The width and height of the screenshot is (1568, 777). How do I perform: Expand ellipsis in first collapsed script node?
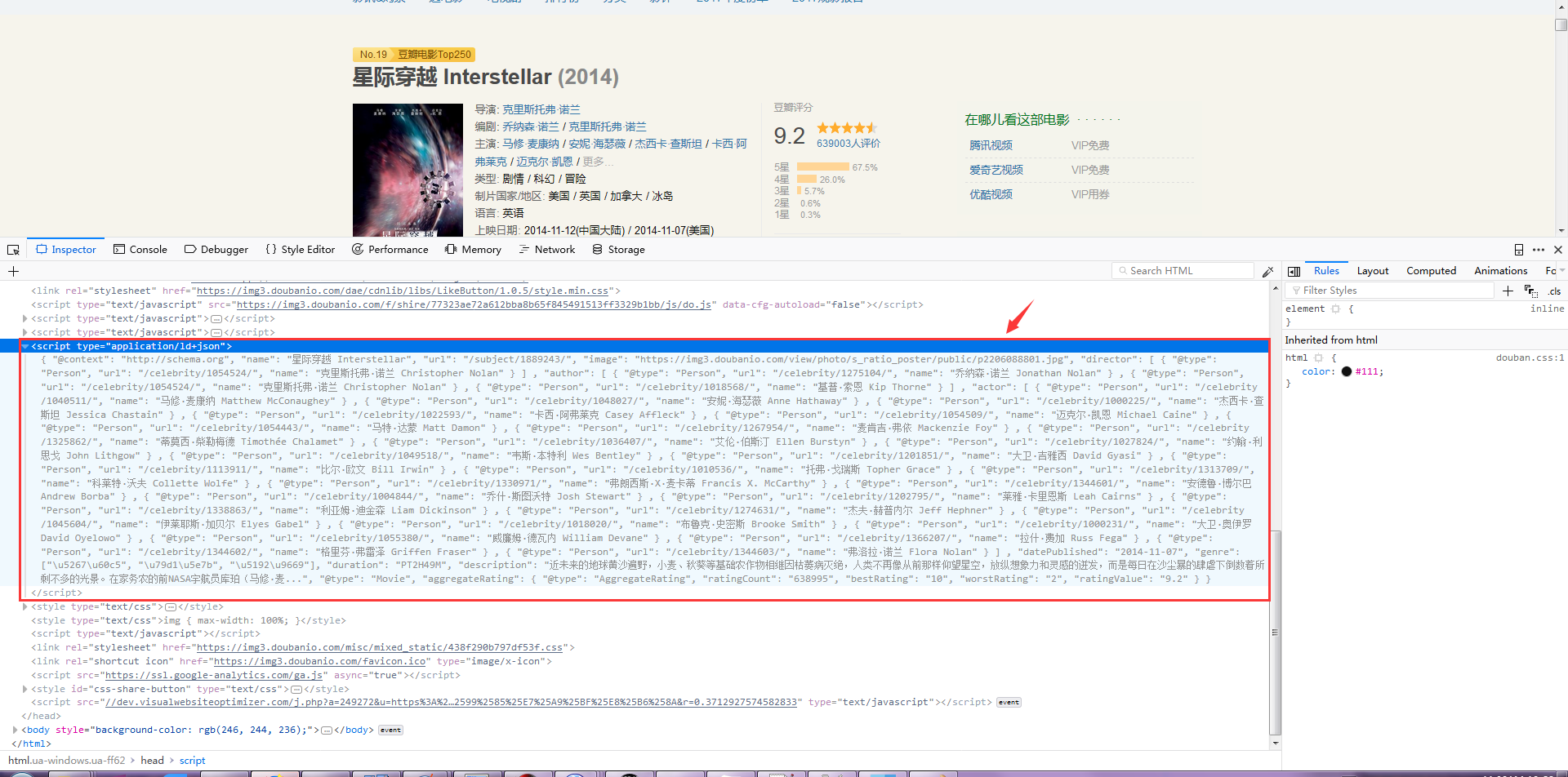pyautogui.click(x=216, y=319)
